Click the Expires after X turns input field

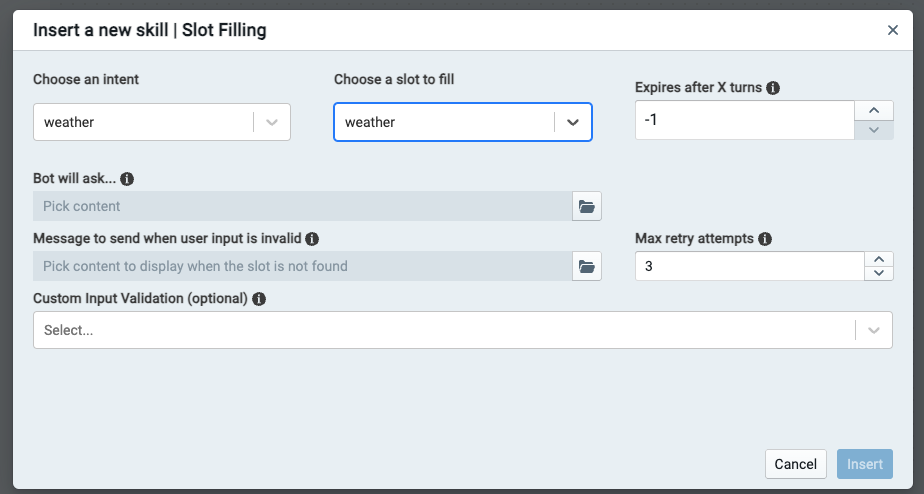point(744,120)
